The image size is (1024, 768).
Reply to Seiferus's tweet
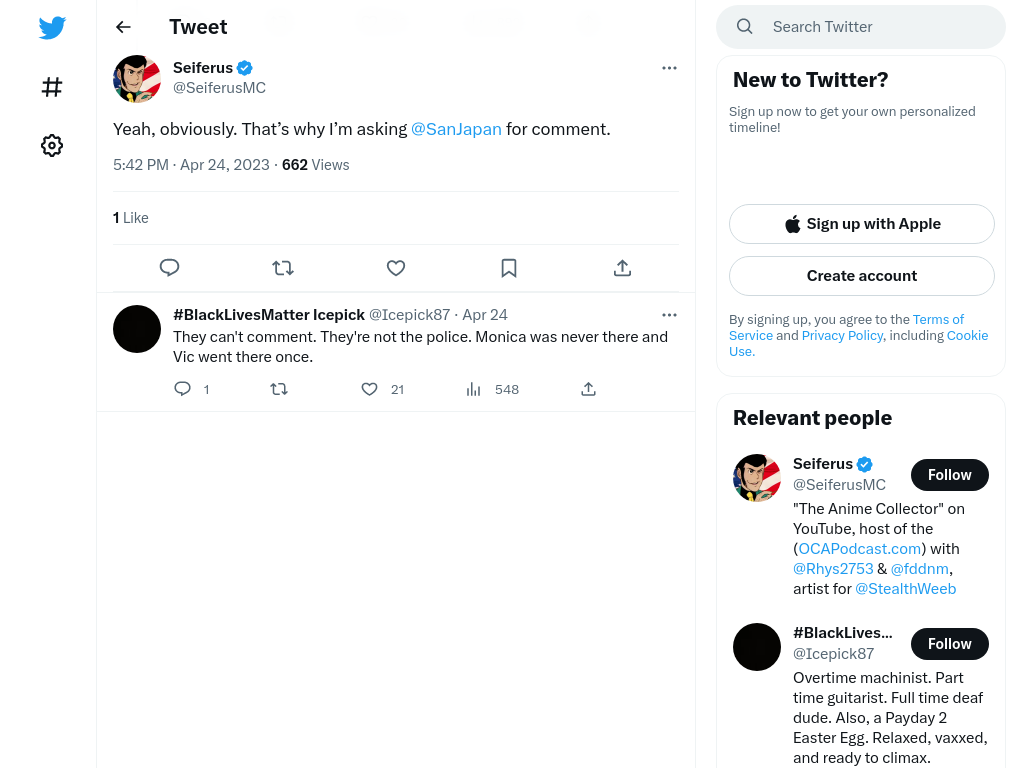(x=170, y=268)
